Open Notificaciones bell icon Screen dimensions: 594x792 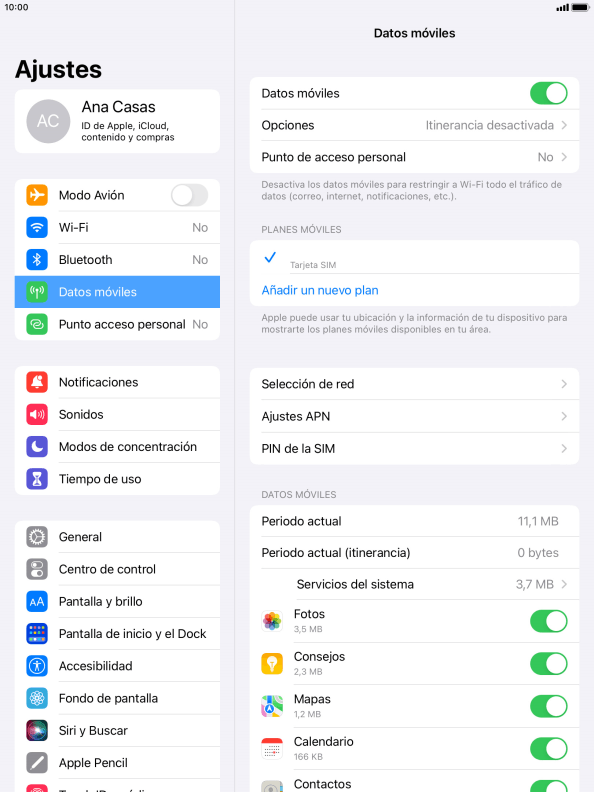click(37, 382)
